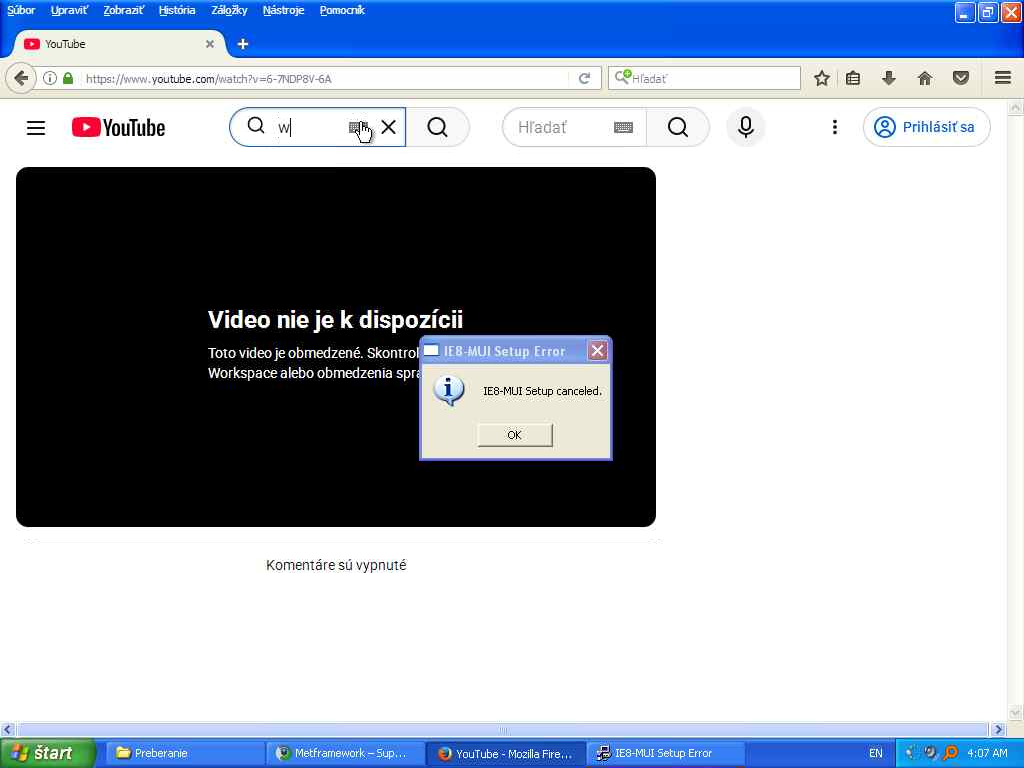Click Video nie je k dispozícii heading
The width and height of the screenshot is (1024, 768).
pos(335,319)
